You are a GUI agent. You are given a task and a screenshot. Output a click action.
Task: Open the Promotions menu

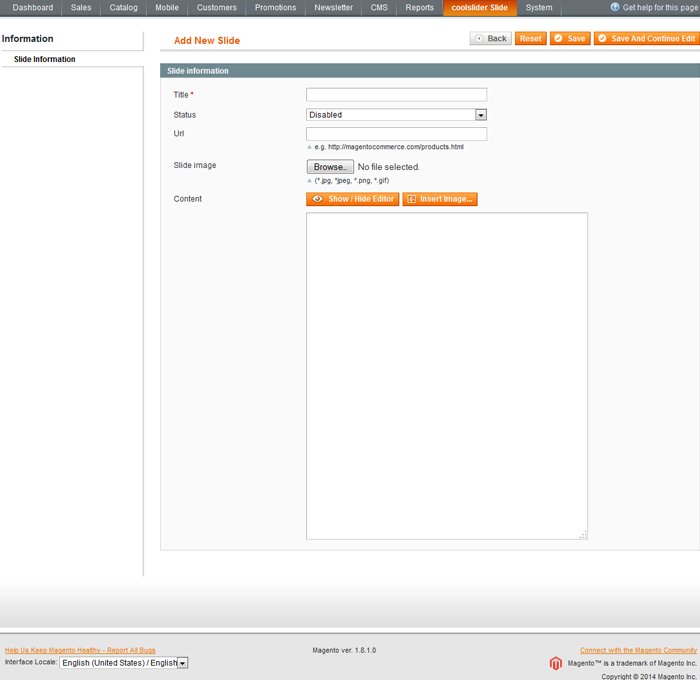point(275,8)
